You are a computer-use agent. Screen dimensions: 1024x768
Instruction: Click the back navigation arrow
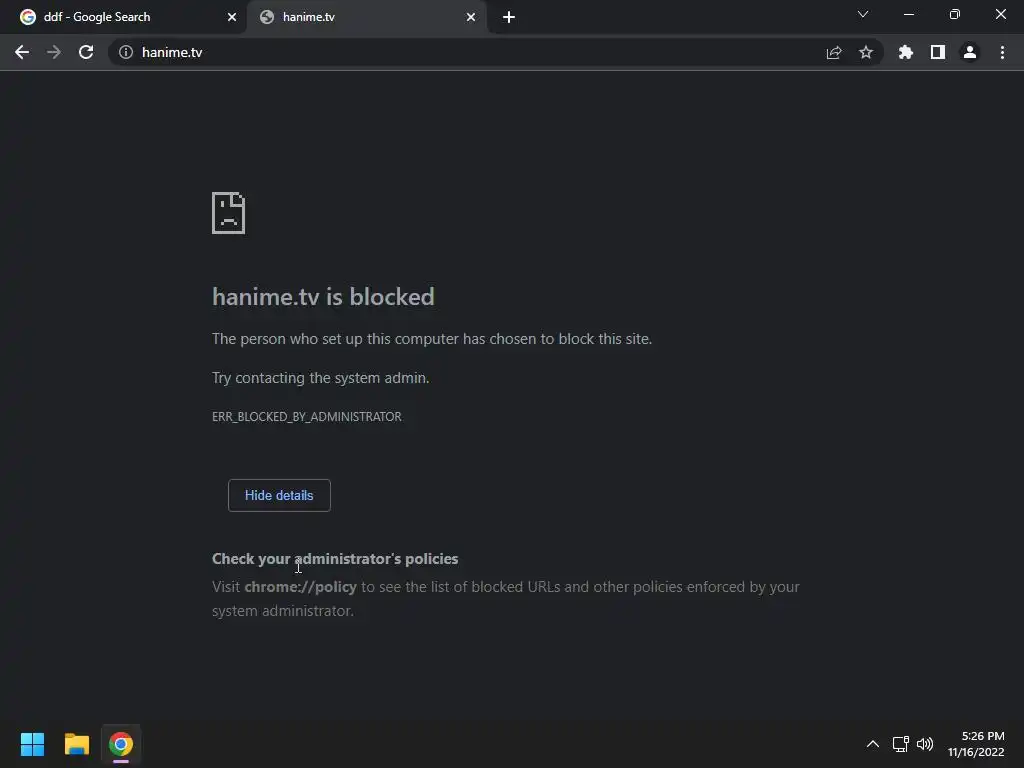tap(22, 52)
